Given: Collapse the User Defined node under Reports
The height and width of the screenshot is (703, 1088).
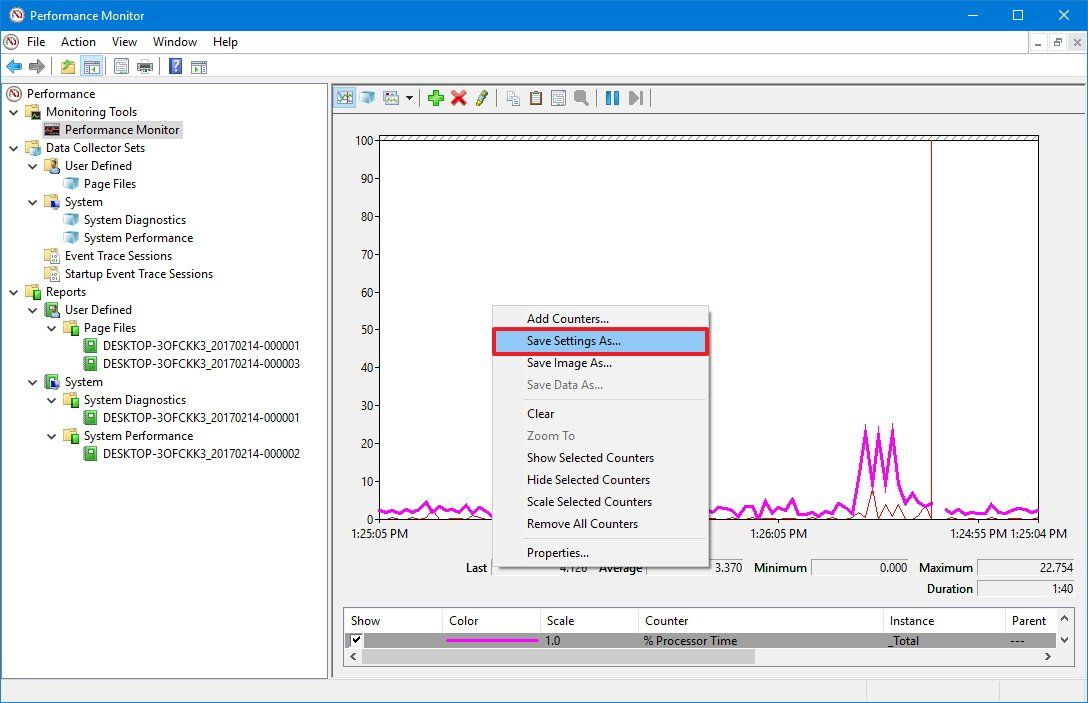Looking at the screenshot, I should [x=32, y=309].
